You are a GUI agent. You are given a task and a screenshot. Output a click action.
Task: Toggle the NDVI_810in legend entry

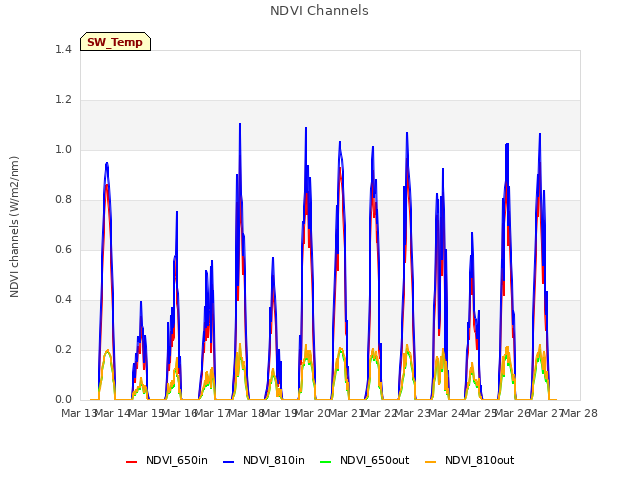point(264,460)
